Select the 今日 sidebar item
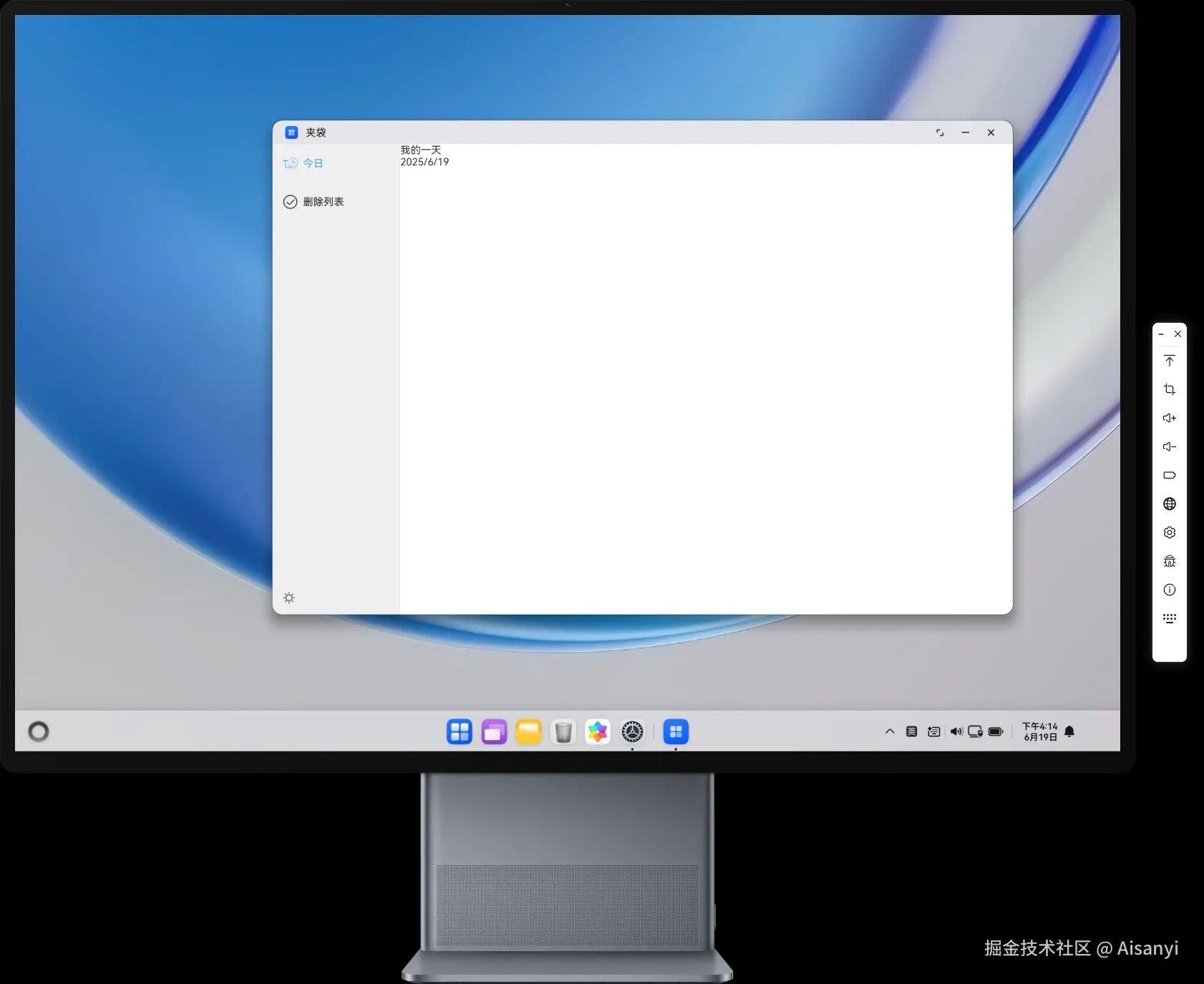Screen dimensions: 1204x984 (303, 163)
